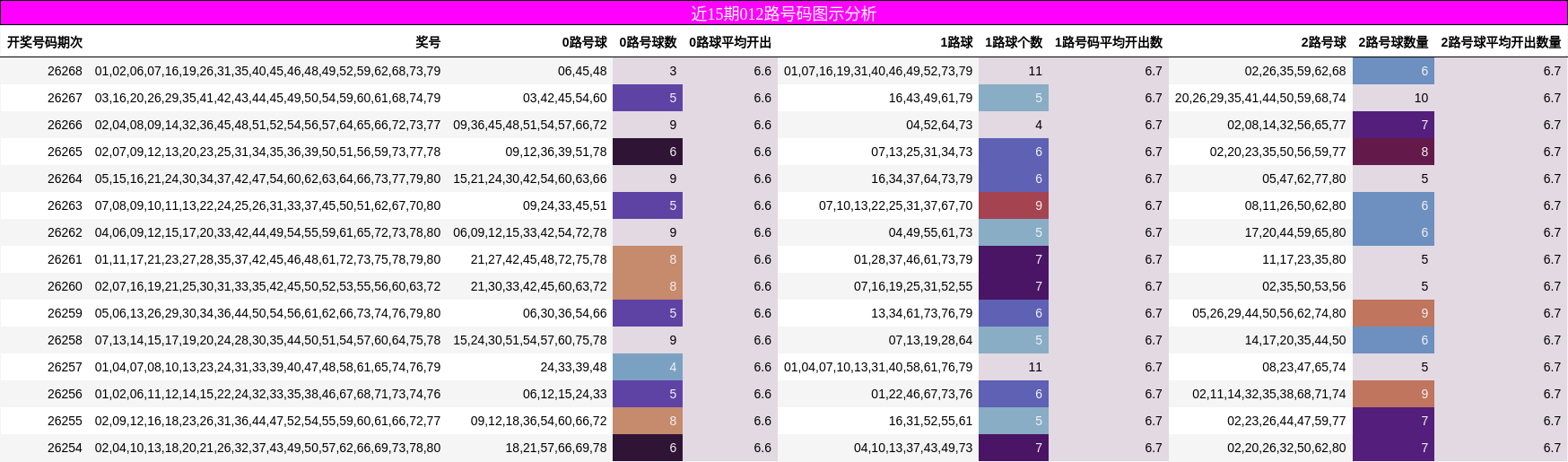Click the maroon 2路 count '8' in row 26265
The height and width of the screenshot is (462, 1568).
1393,152
